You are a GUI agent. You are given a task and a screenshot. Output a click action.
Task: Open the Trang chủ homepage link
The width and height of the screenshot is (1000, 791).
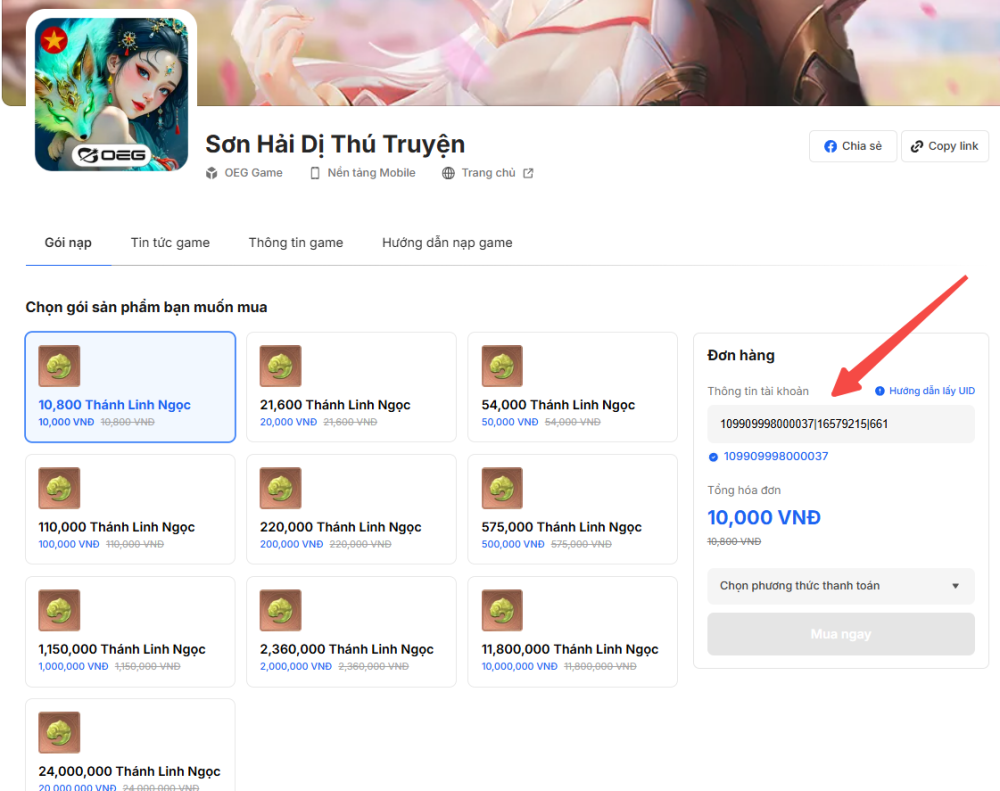(x=487, y=173)
